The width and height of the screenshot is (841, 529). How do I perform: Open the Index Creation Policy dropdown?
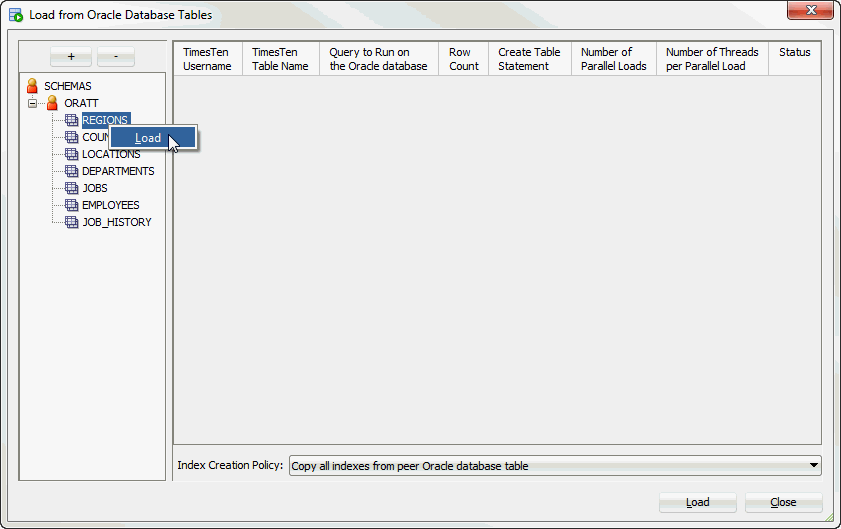(555, 466)
